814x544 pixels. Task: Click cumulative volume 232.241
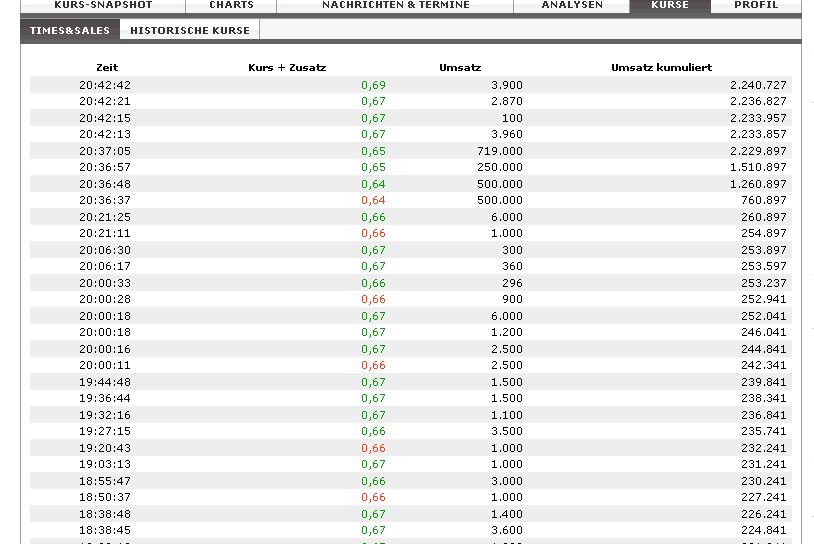pos(764,447)
